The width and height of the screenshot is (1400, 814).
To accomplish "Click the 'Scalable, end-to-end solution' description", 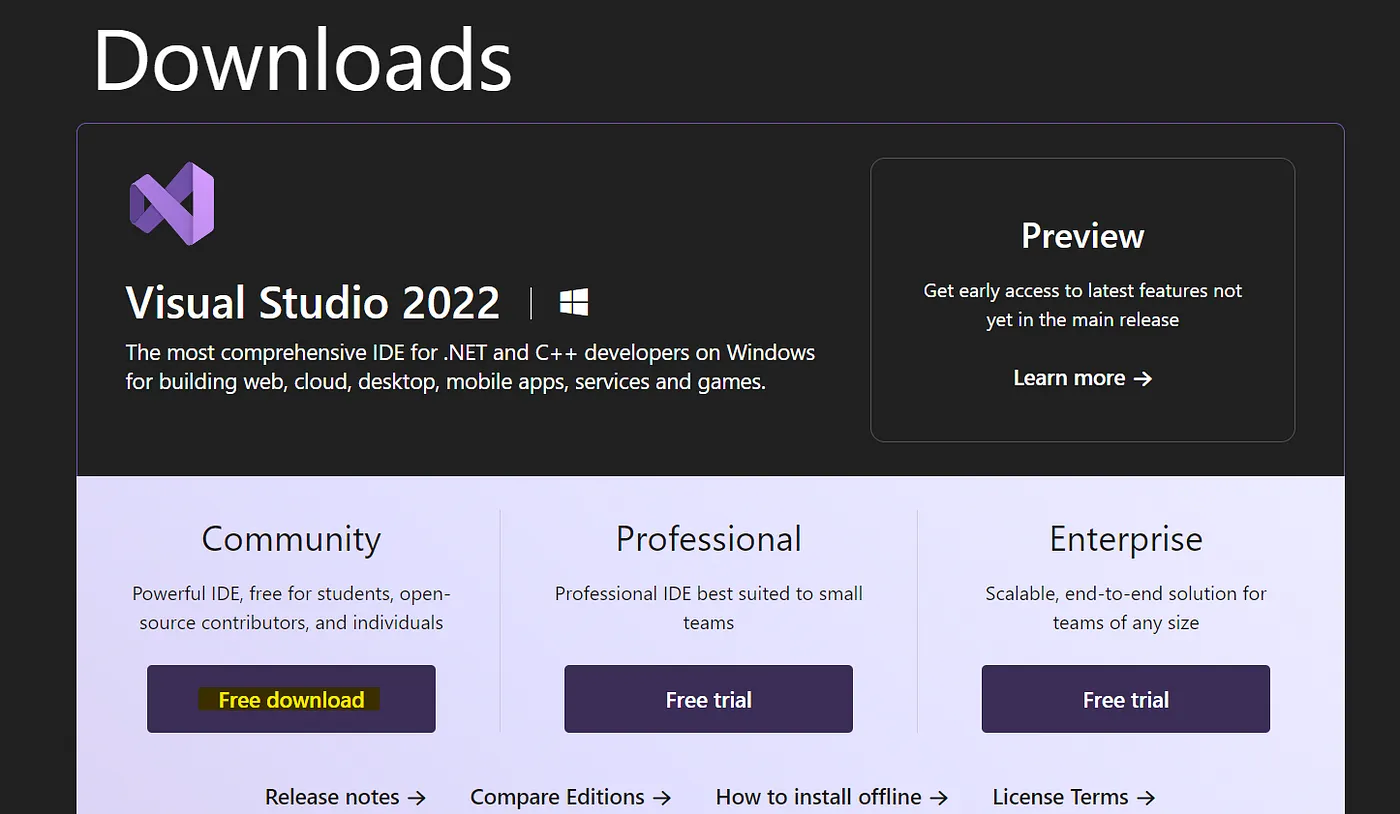I will click(x=1126, y=608).
